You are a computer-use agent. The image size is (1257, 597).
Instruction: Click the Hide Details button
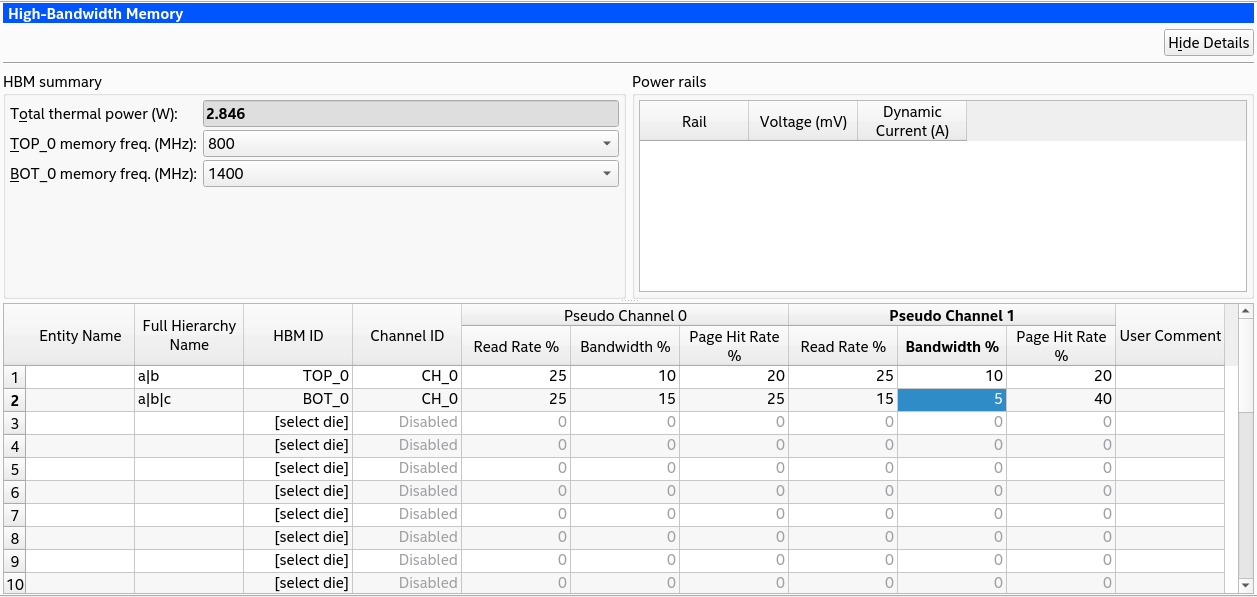[x=1209, y=43]
